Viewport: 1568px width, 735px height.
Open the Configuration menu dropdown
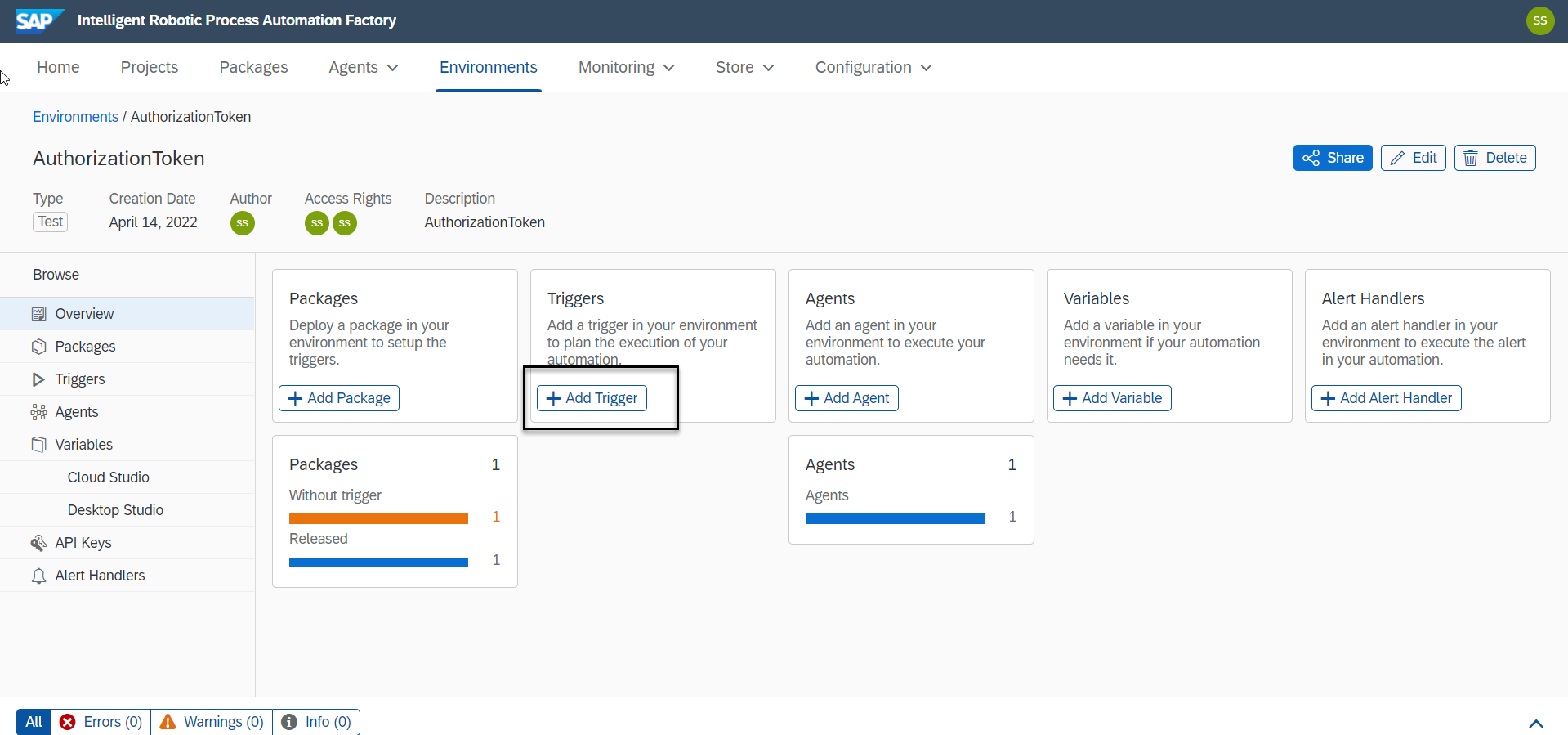[873, 67]
